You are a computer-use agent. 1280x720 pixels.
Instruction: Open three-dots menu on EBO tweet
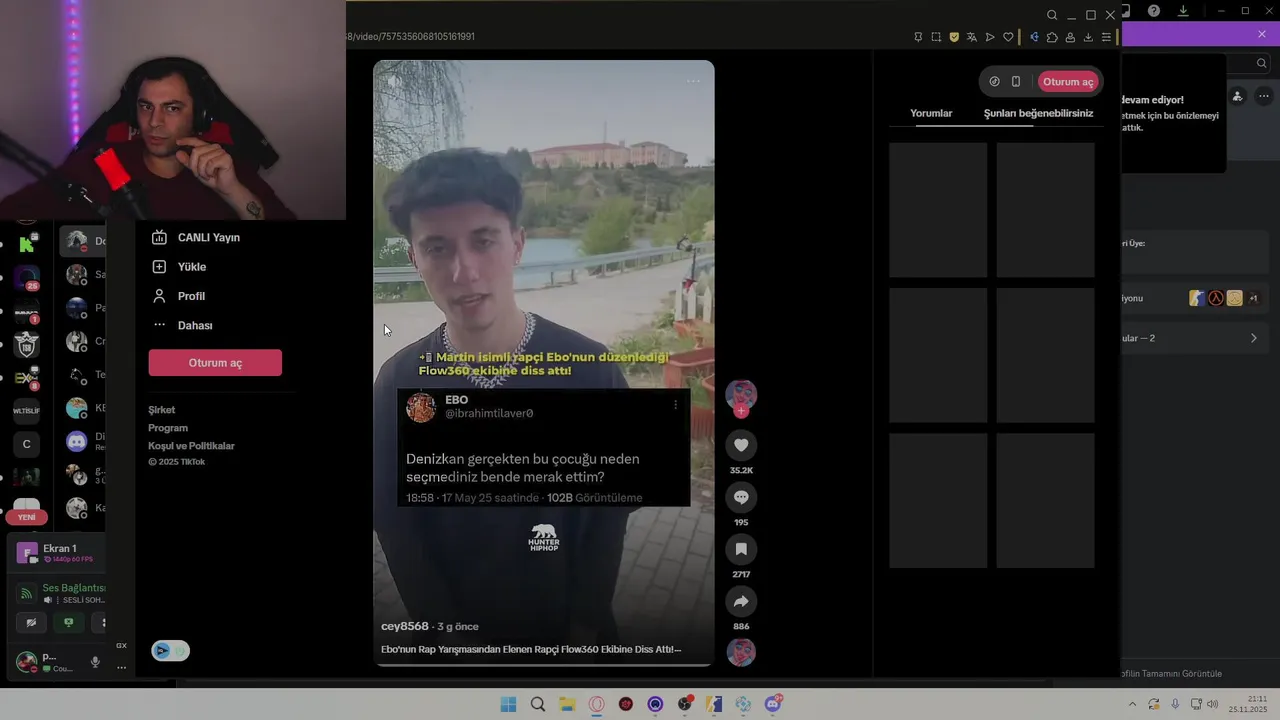675,405
